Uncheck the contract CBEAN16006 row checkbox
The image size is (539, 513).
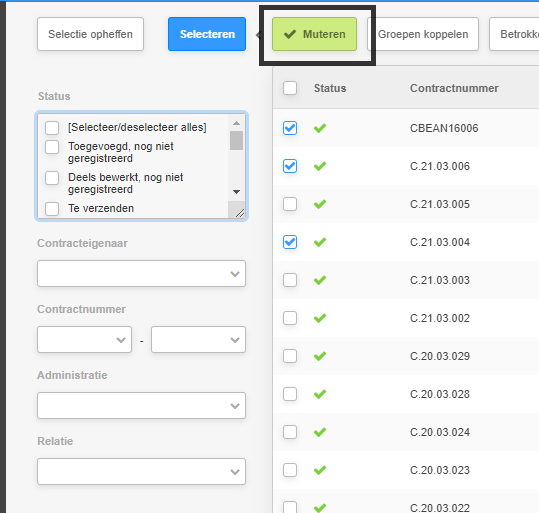290,128
